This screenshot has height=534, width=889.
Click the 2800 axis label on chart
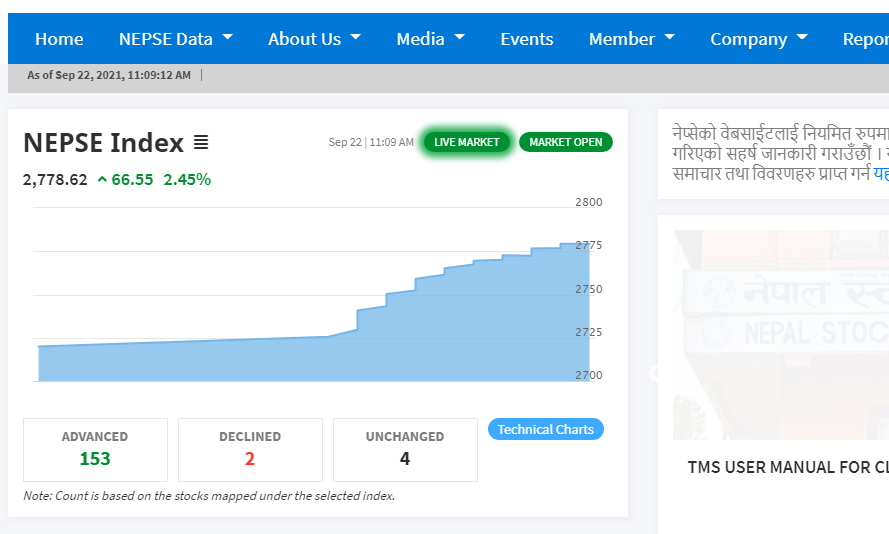[589, 202]
